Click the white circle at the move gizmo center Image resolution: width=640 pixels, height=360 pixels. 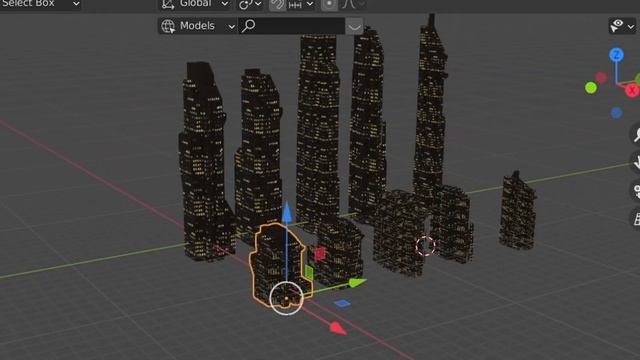point(287,298)
